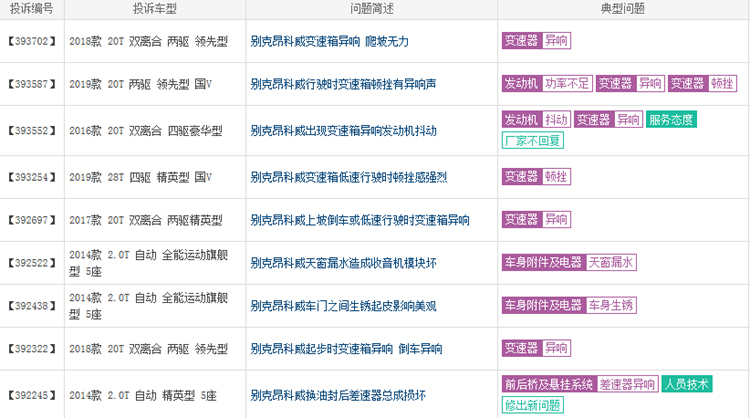Click complaint number 【393552】

pyautogui.click(x=32, y=131)
